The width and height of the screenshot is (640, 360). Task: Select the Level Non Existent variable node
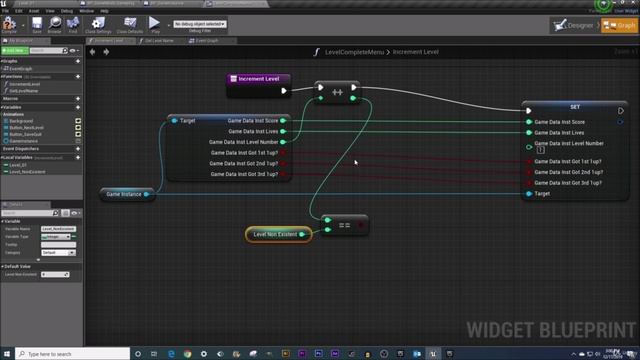279,234
